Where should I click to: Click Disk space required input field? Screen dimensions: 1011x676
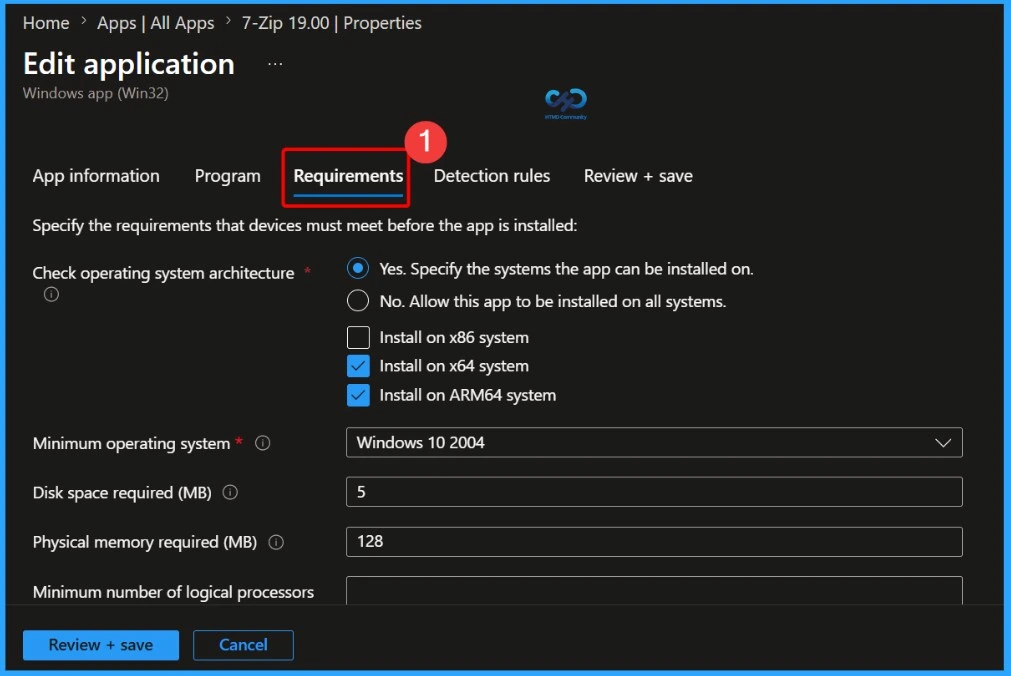click(x=654, y=492)
